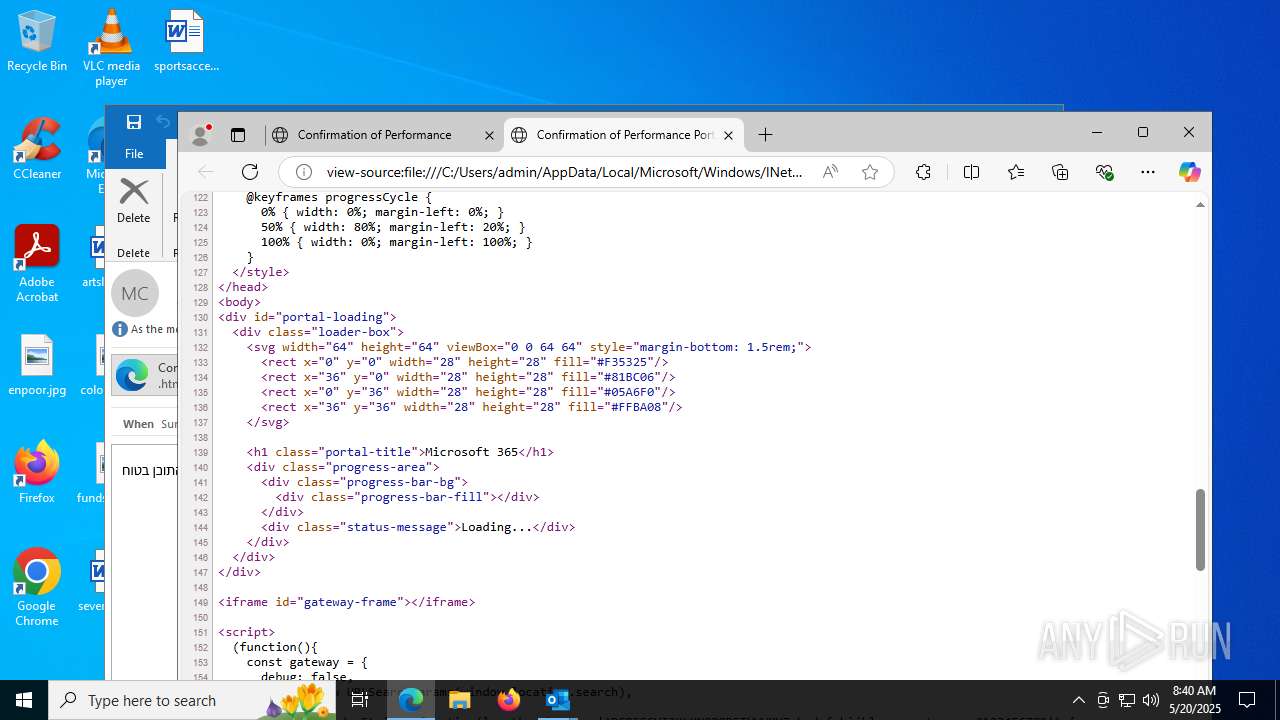This screenshot has width=1280, height=720.
Task: Refresh the view-source page
Action: coord(250,172)
